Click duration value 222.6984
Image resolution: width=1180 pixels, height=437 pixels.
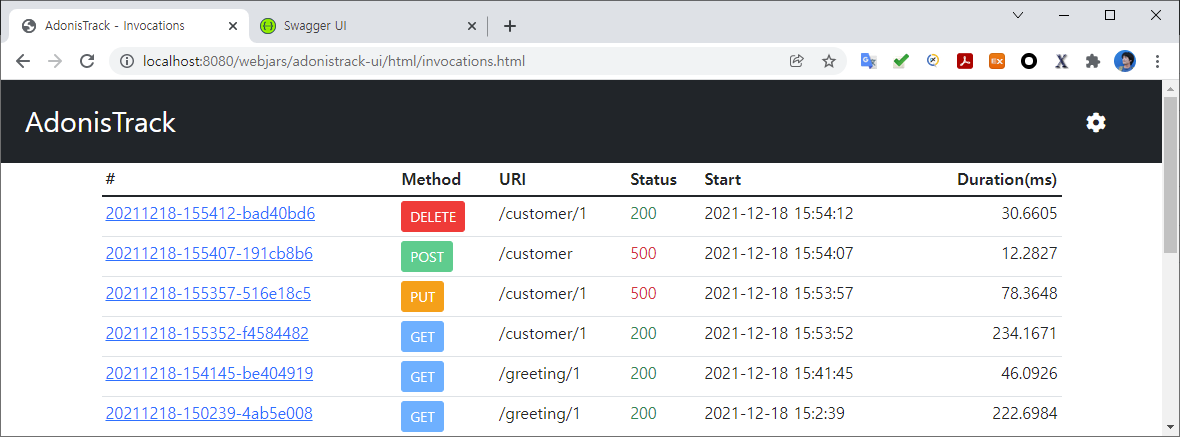point(1025,413)
